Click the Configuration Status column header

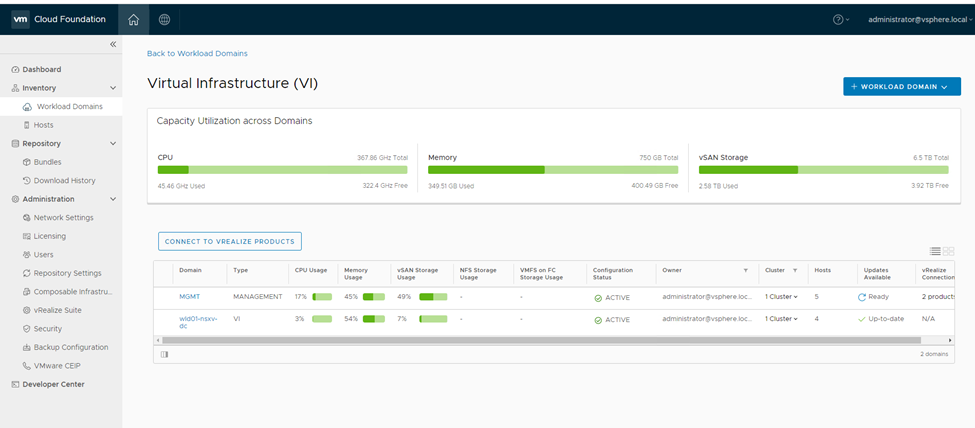[x=613, y=274]
